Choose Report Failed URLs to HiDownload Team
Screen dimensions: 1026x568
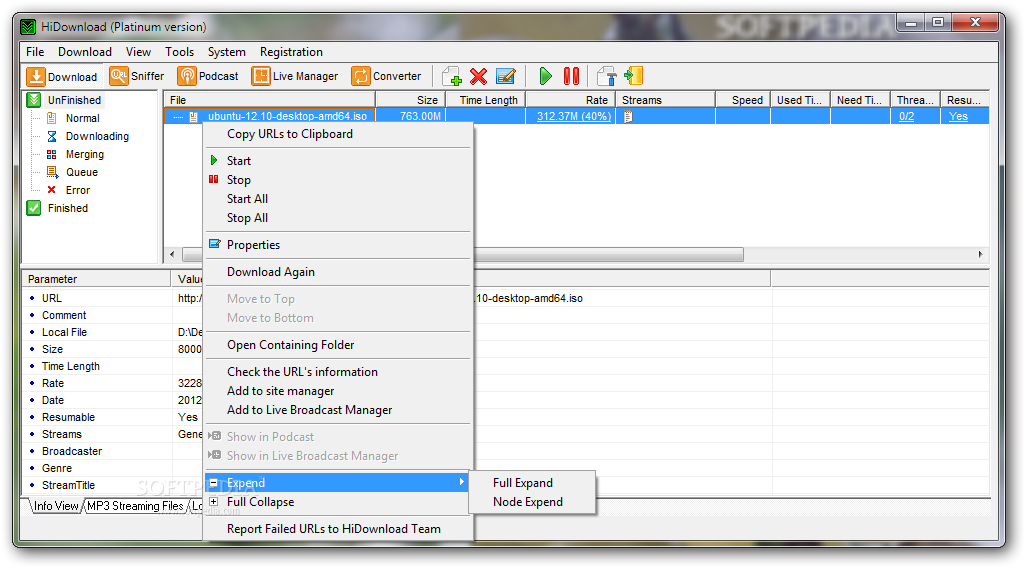click(x=338, y=529)
